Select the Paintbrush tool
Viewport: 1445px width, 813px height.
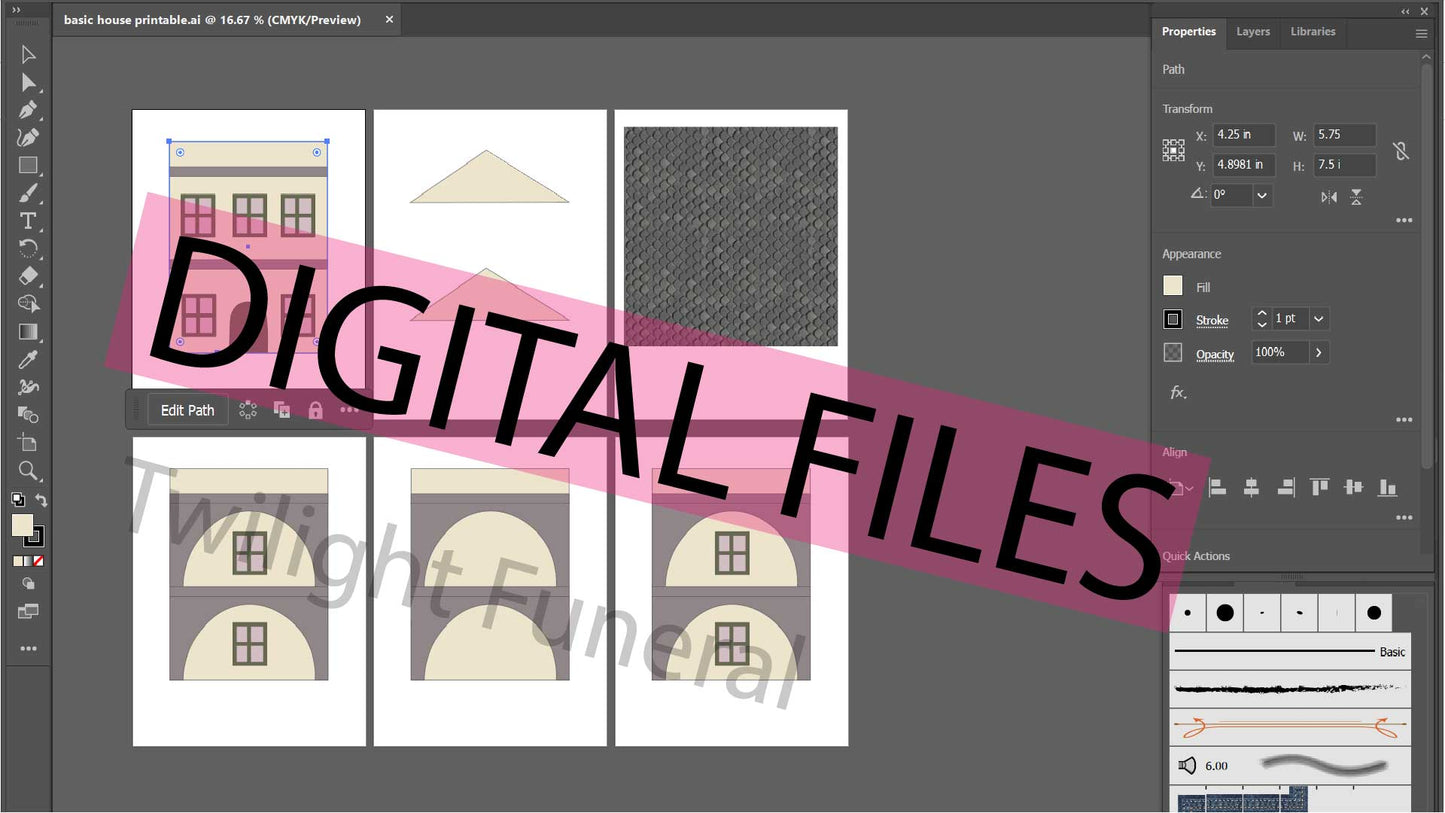pos(28,193)
